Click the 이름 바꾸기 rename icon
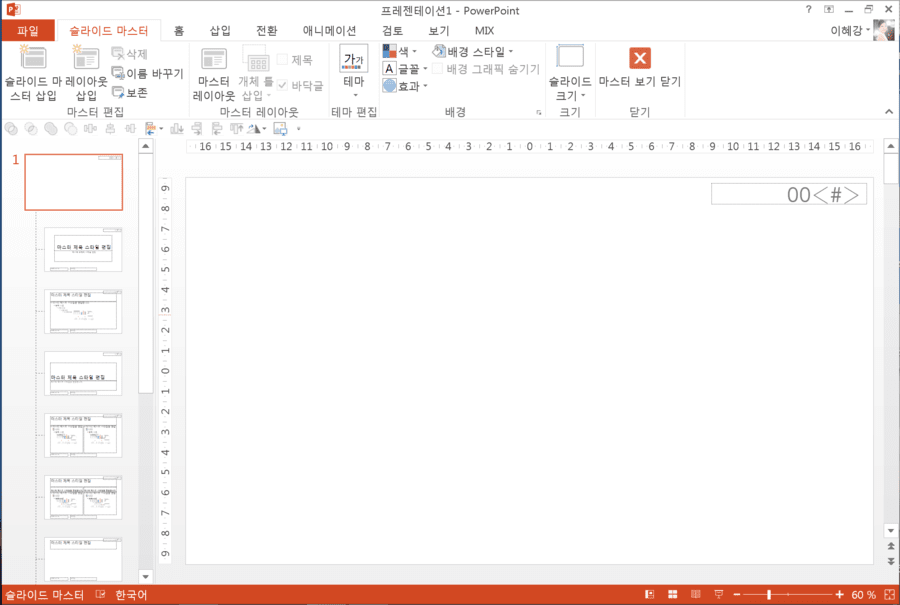This screenshot has width=900, height=605. [x=118, y=73]
